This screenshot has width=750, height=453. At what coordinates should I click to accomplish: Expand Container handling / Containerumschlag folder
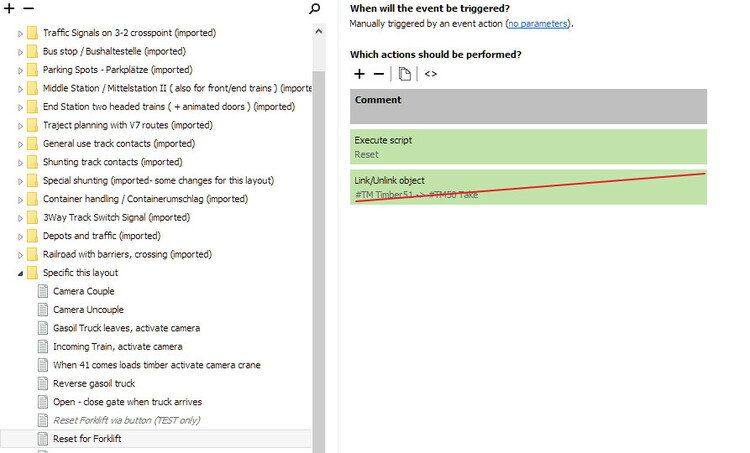(20, 199)
